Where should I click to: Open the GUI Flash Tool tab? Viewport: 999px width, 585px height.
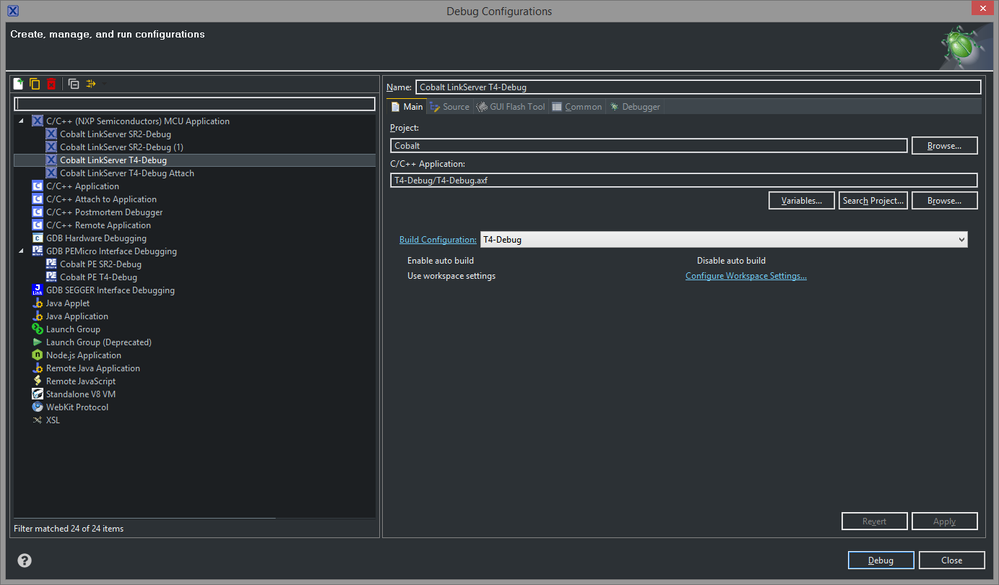coord(511,107)
